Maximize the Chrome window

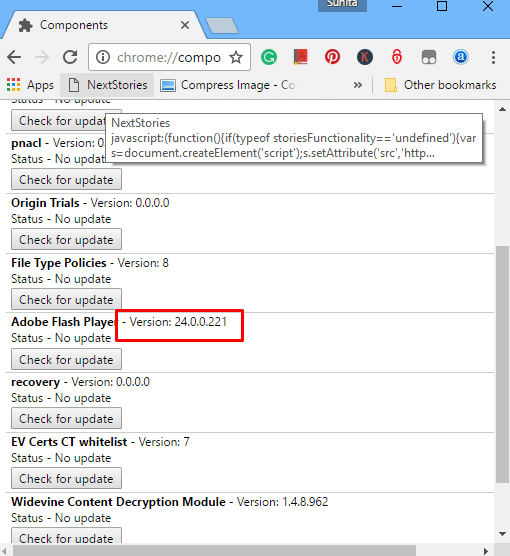442,6
